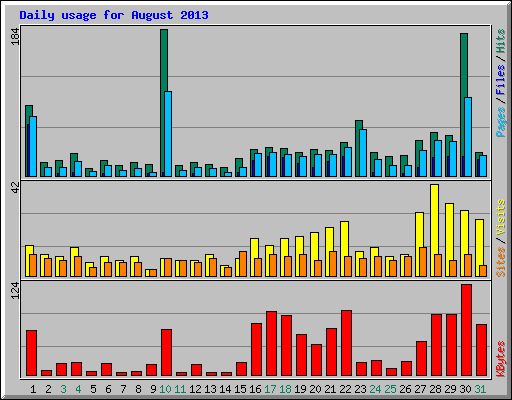Click the Sites legend label
Image resolution: width=512 pixels, height=400 pixels.
[x=500, y=262]
